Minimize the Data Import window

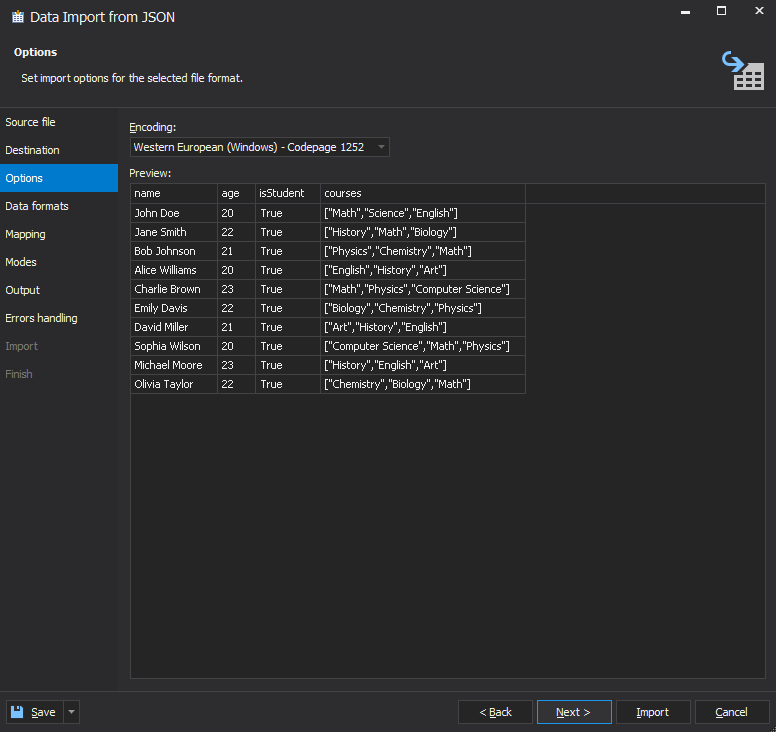(685, 12)
